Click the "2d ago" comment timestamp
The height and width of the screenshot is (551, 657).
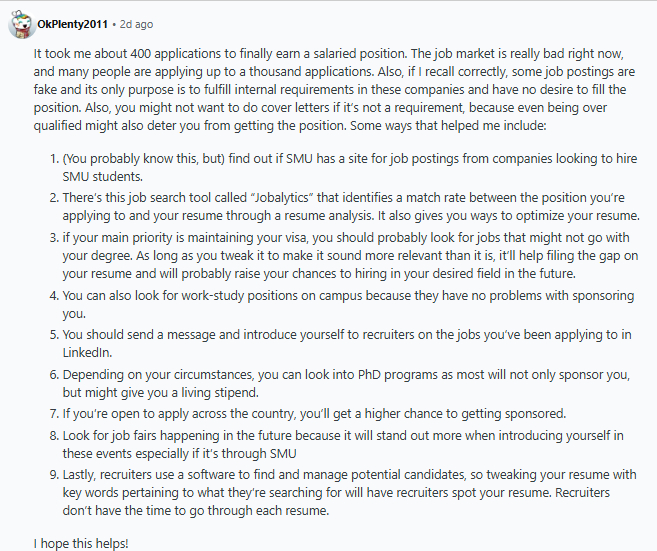pos(136,24)
